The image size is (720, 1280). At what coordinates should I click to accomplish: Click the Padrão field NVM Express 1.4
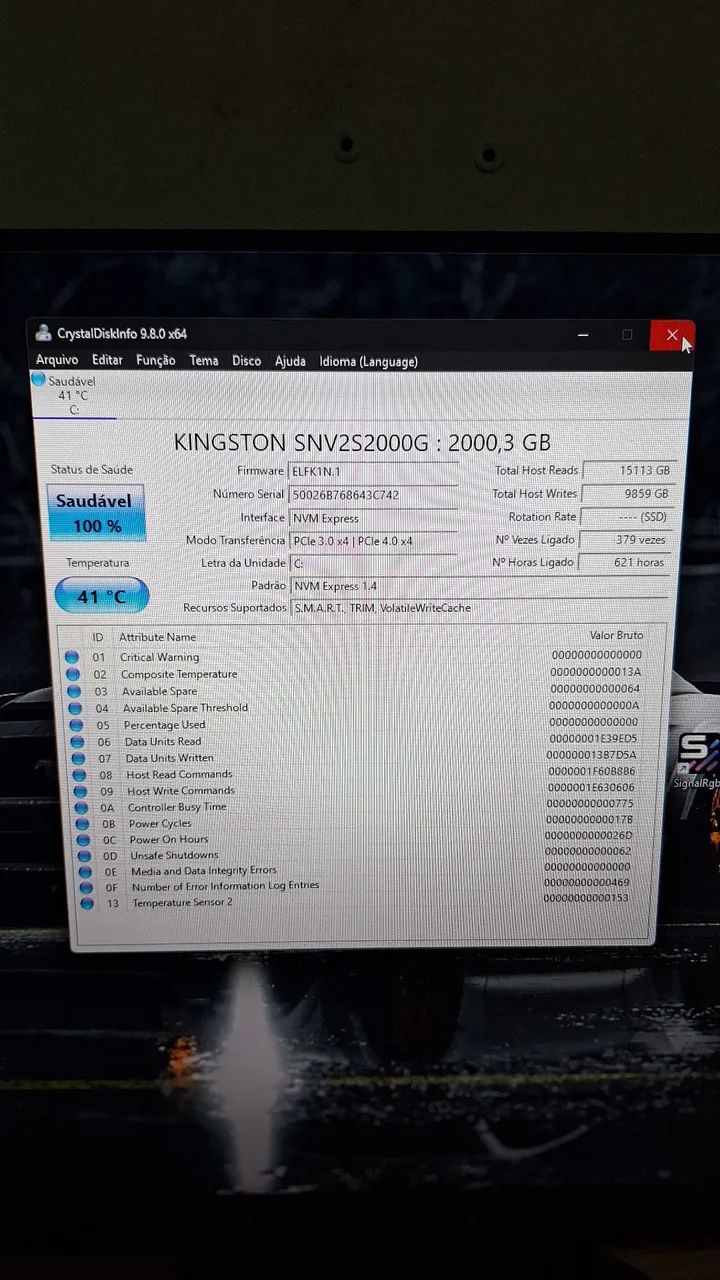(479, 586)
